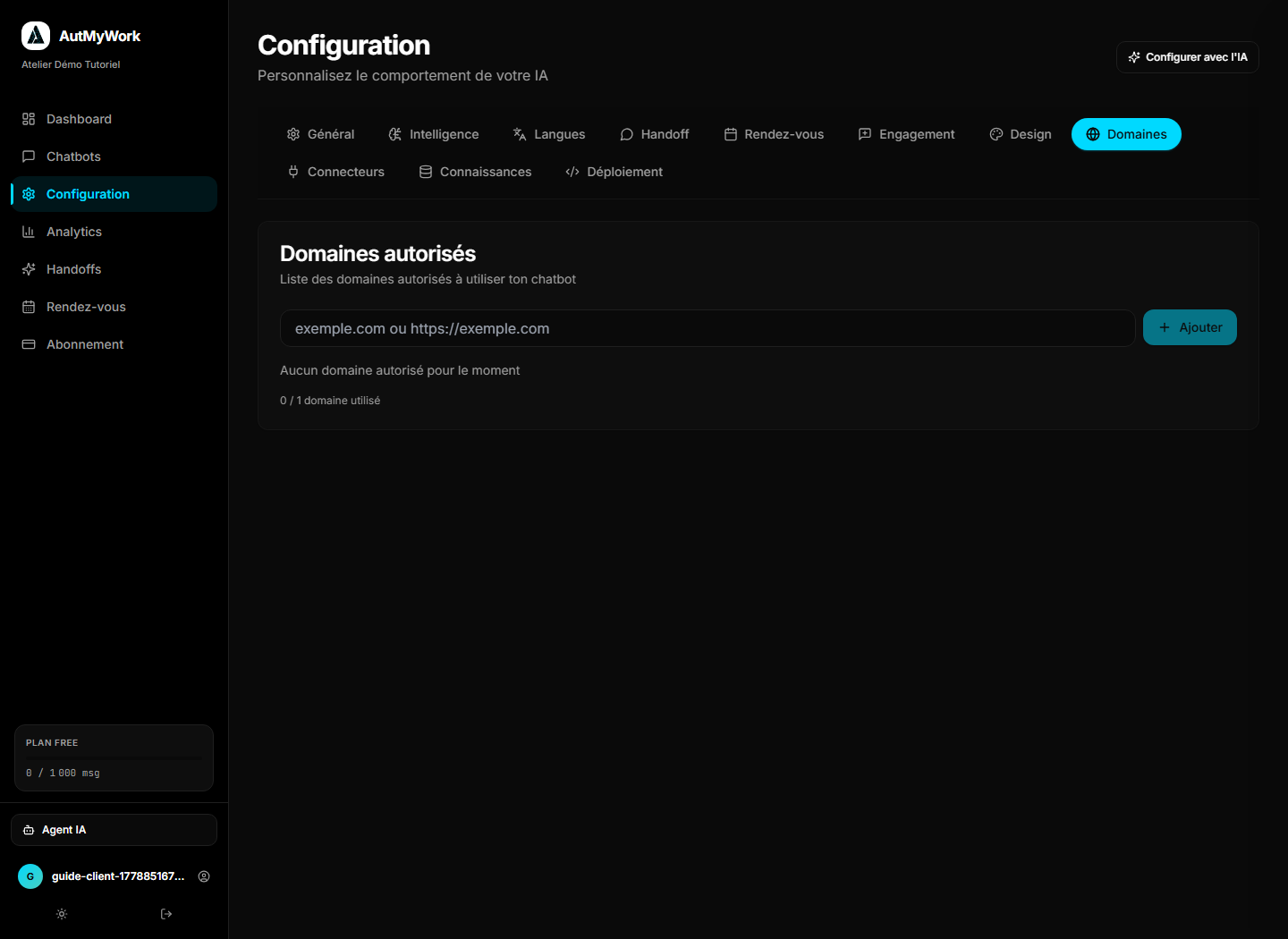Image resolution: width=1288 pixels, height=939 pixels.
Task: Click the 'Configuration' page title
Action: pos(343,45)
